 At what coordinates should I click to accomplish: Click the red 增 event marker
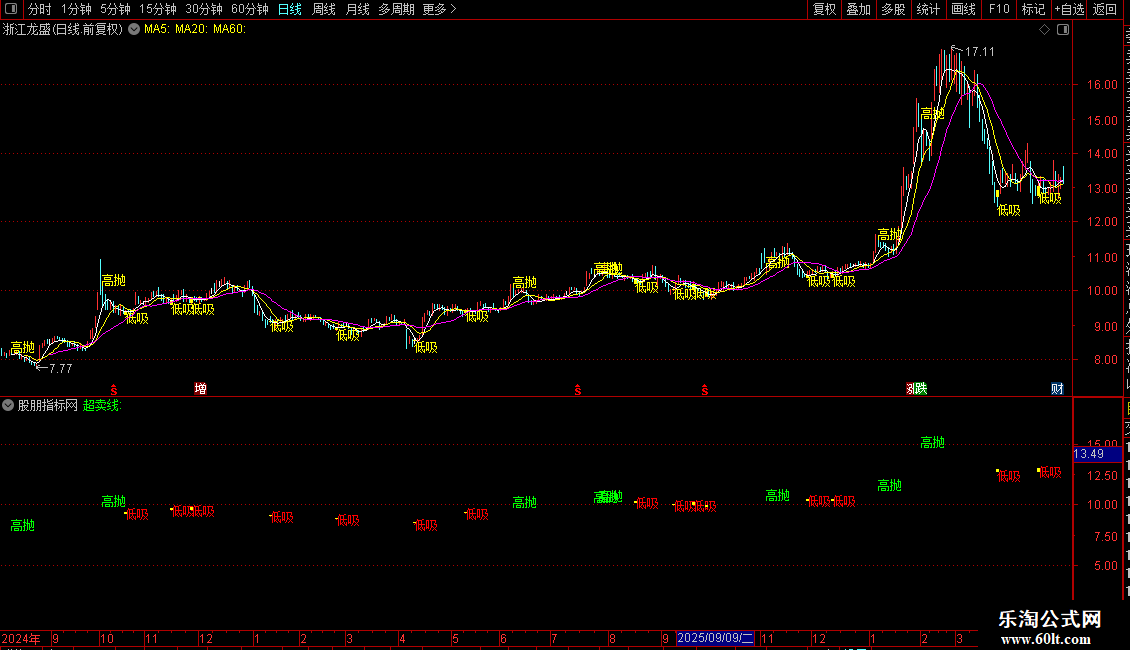pos(200,388)
